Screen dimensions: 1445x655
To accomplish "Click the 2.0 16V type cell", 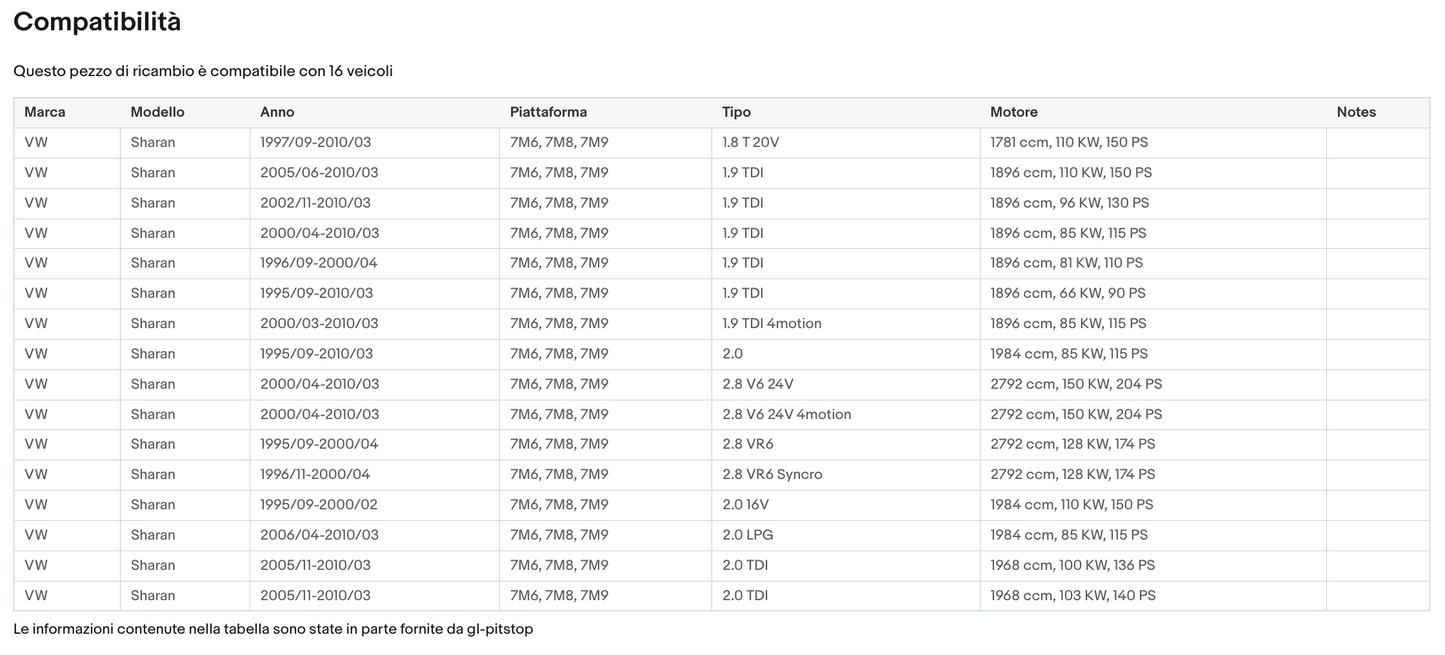I will pyautogui.click(x=745, y=505).
